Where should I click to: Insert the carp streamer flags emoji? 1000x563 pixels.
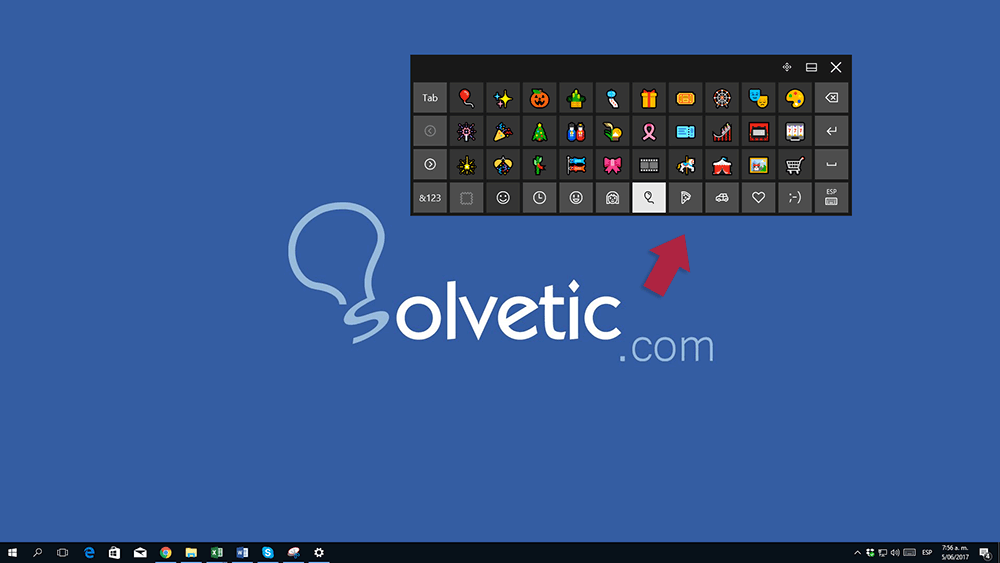(576, 165)
